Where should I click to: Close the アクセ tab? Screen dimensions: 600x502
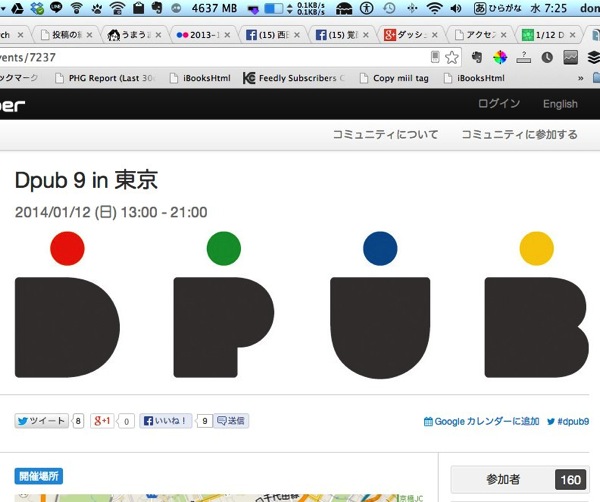504,35
